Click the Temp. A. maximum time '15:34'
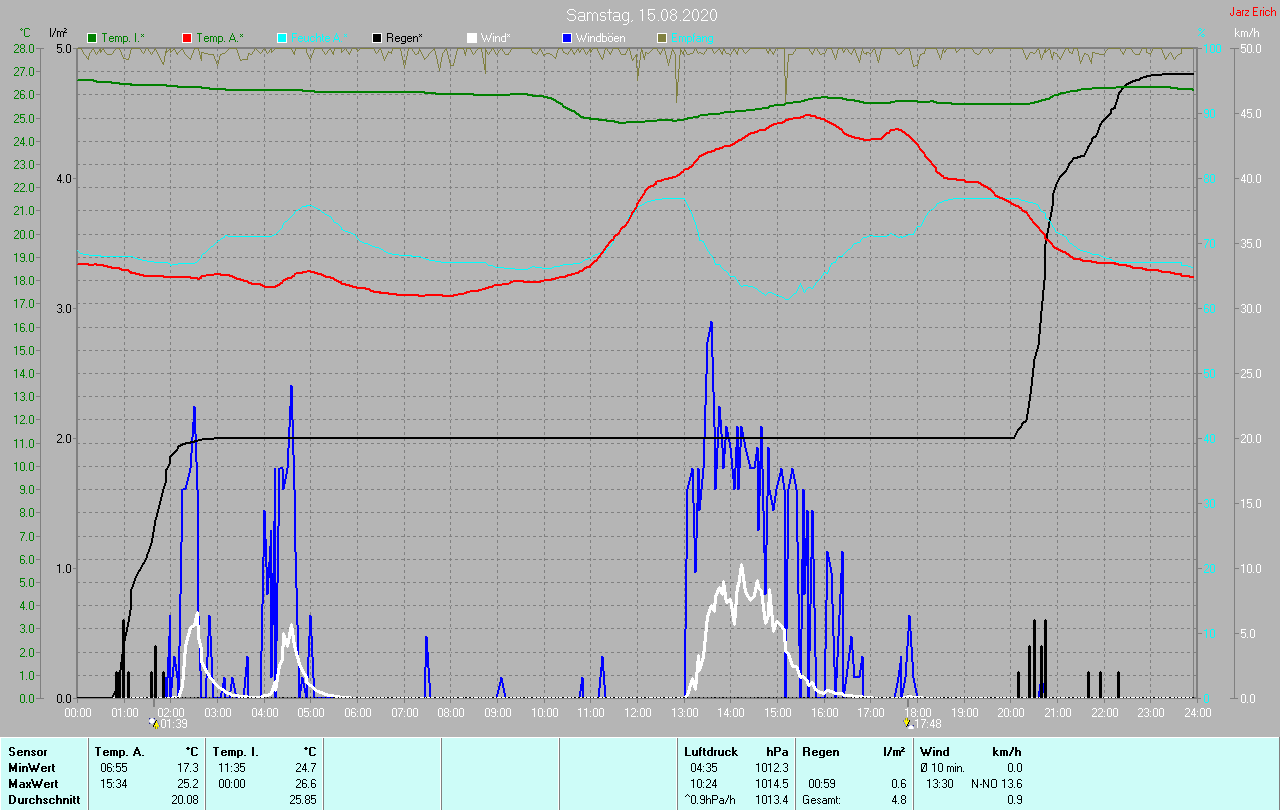 click(x=114, y=784)
